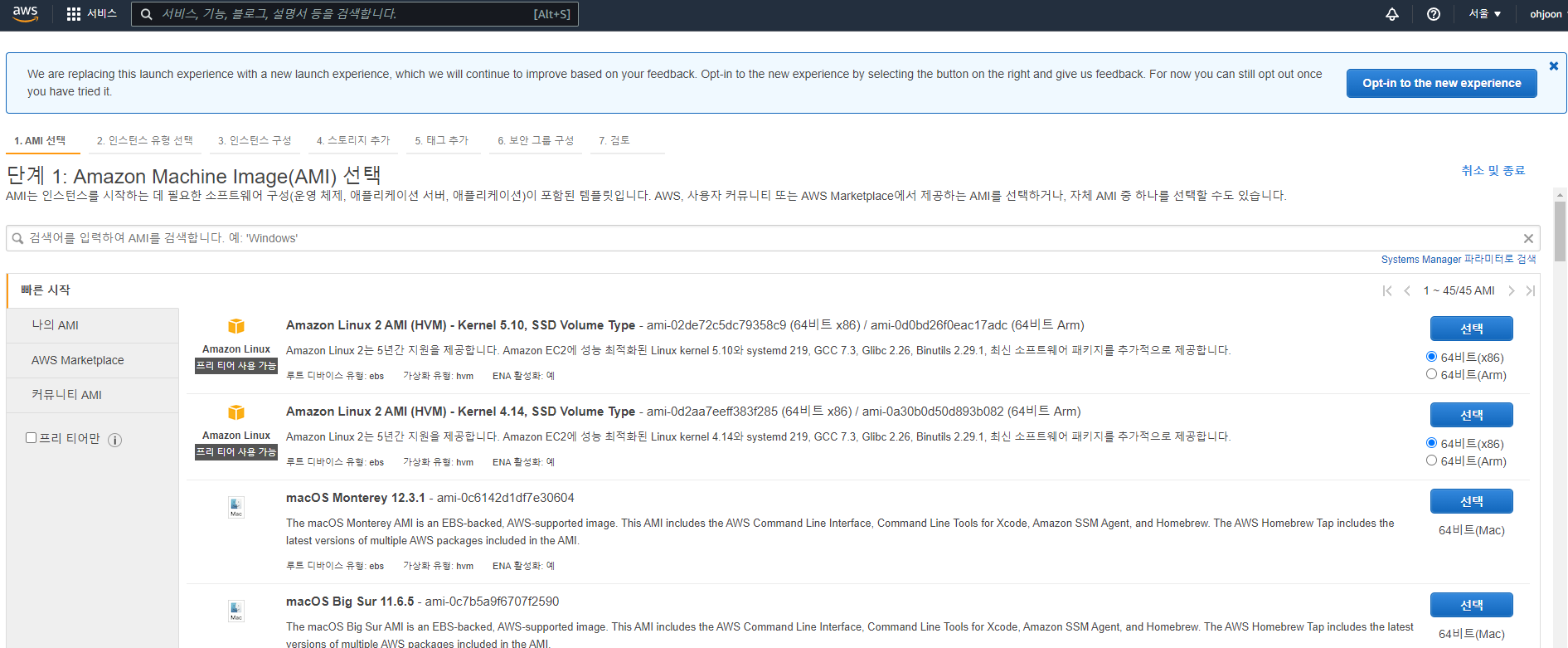Viewport: 1568px width, 648px height.
Task: Click the macOS Monterey Mac icon
Action: (236, 507)
